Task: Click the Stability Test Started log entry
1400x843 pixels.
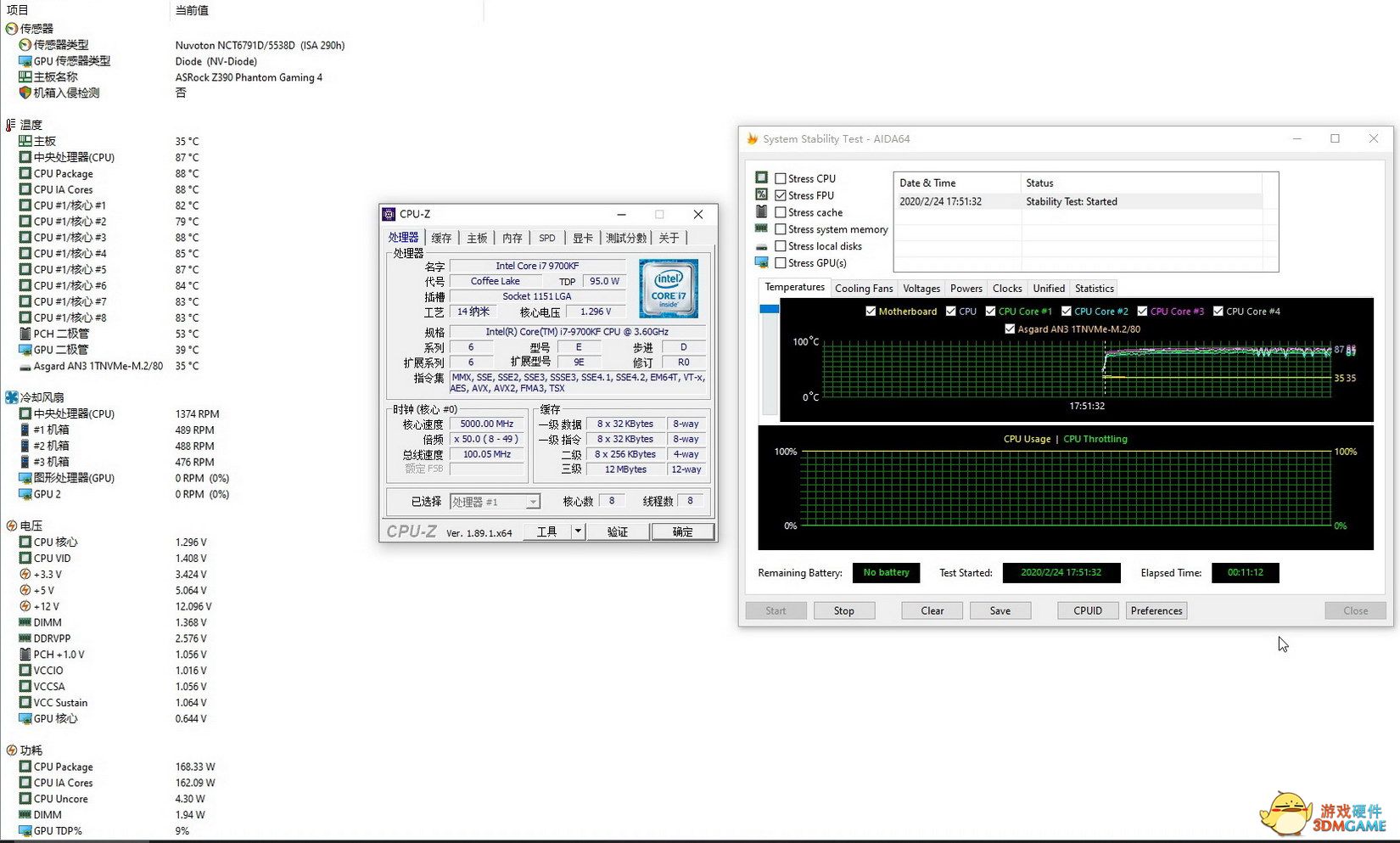Action: point(1071,202)
